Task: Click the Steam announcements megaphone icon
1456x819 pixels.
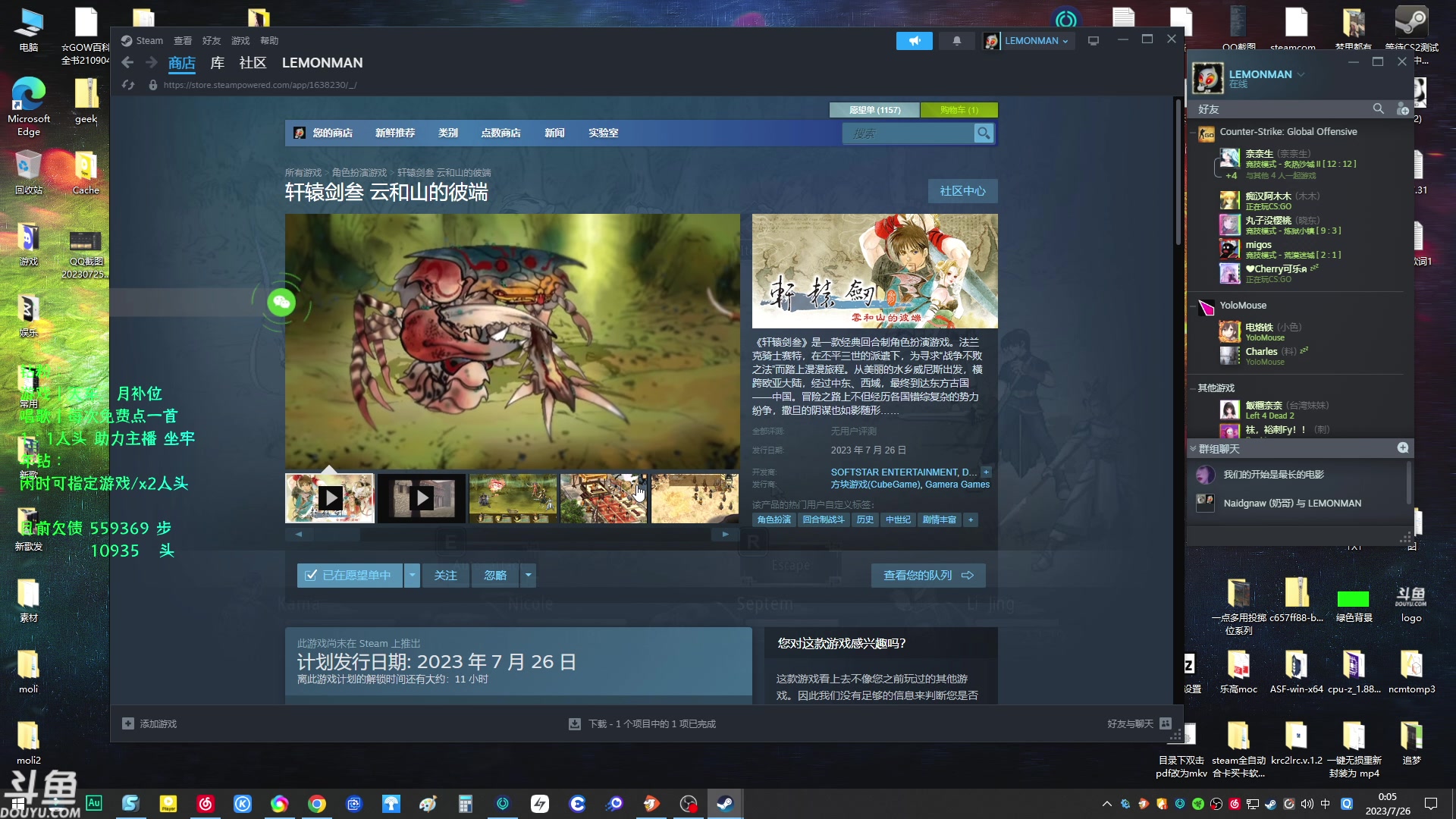Action: pos(914,41)
